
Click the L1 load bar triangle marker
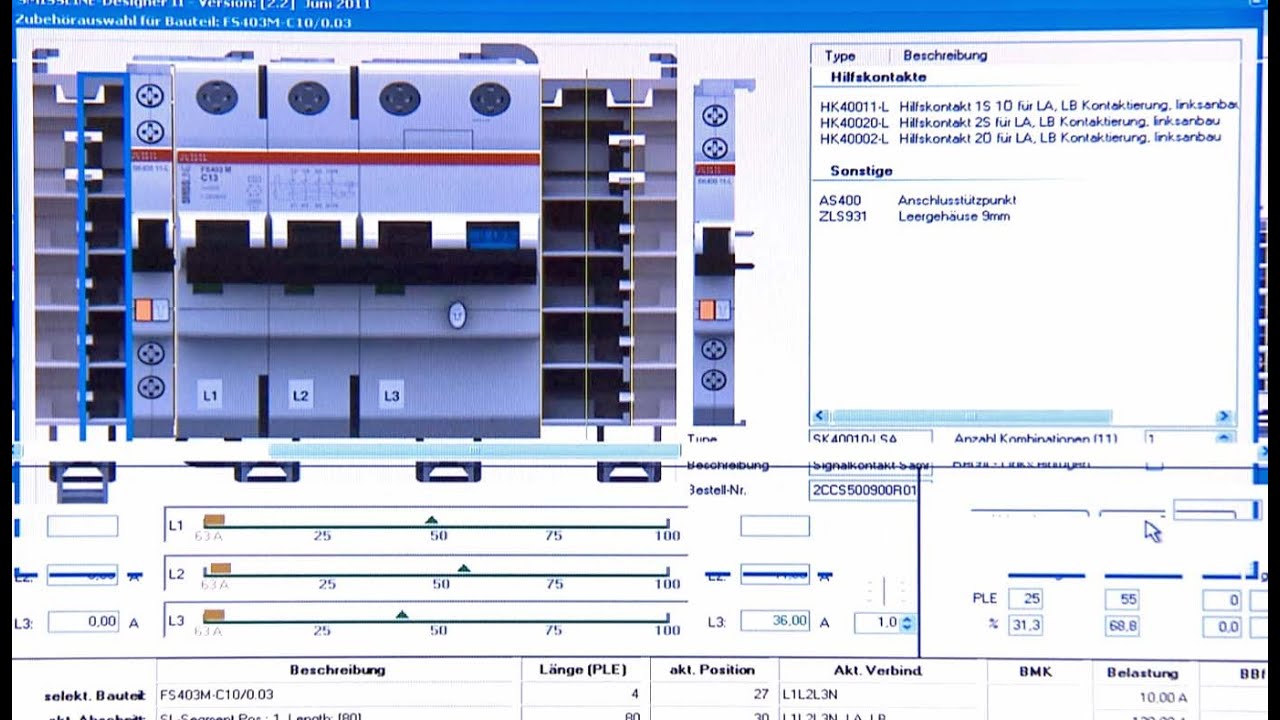[x=432, y=520]
